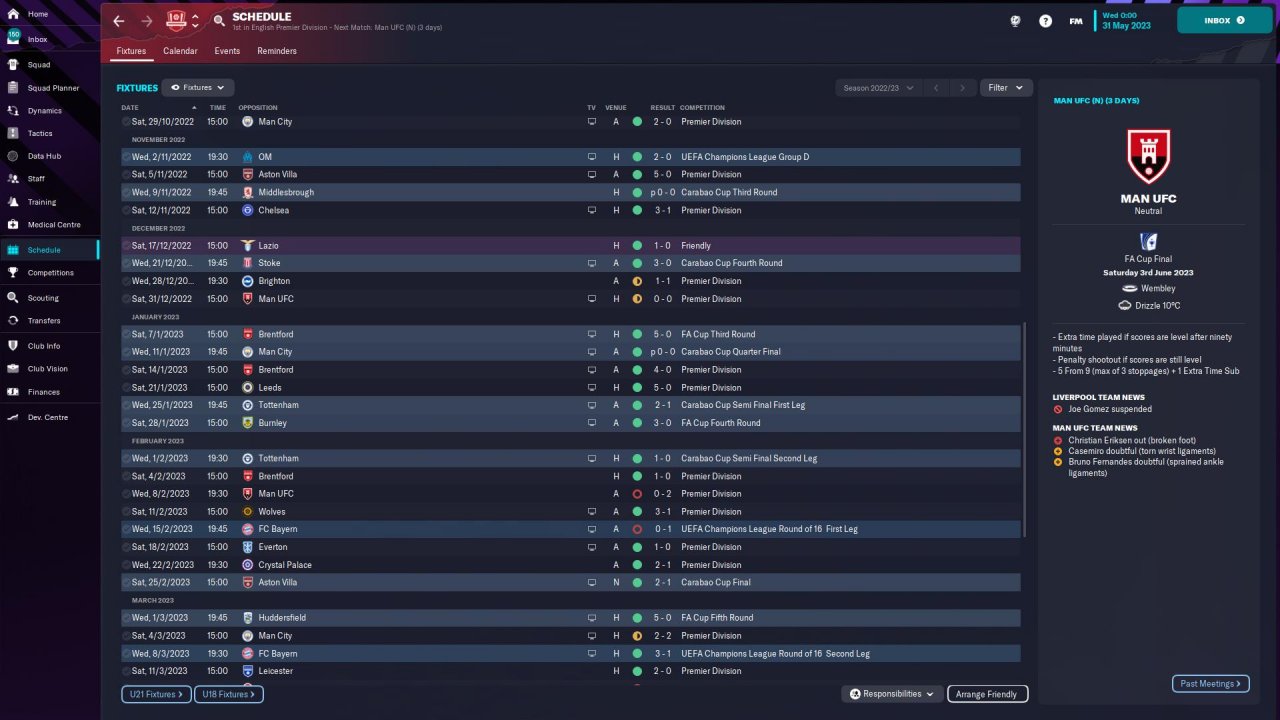1280x720 pixels.
Task: Click the FA Cup Final competition icon
Action: (x=1148, y=241)
